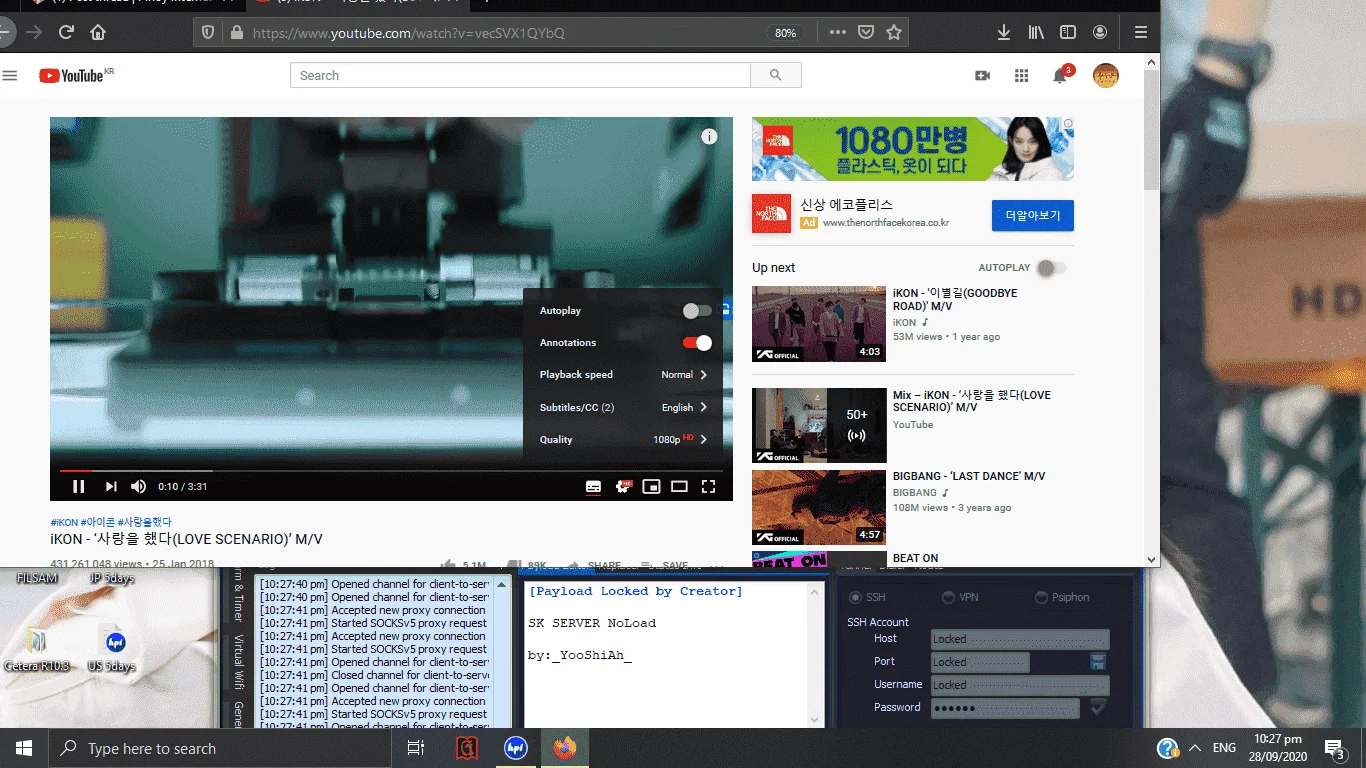The height and width of the screenshot is (768, 1366).
Task: Switch the player to miniplayer mode
Action: 651,487
